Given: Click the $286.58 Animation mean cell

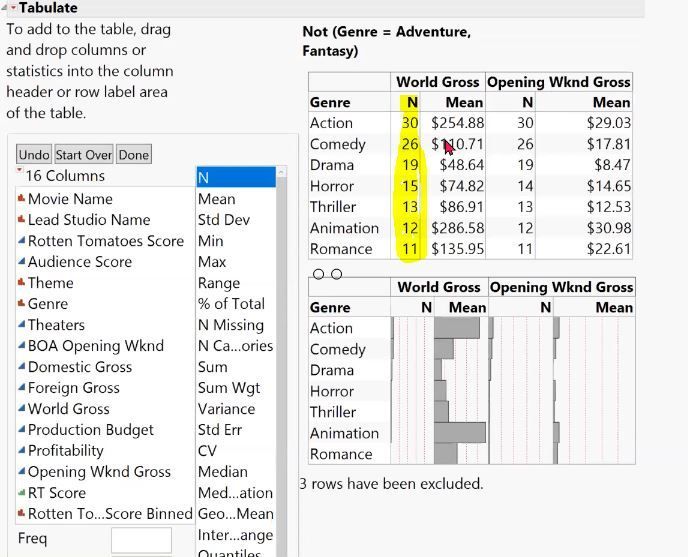Looking at the screenshot, I should point(457,228).
